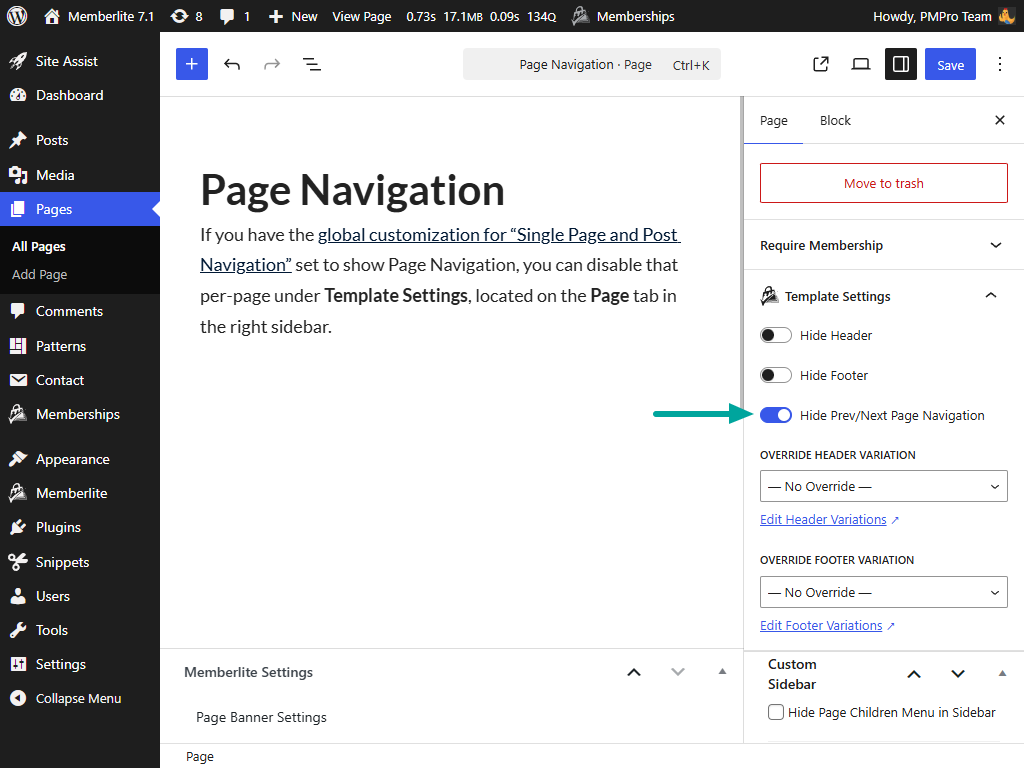Open the Memberlite 7.1 site home link
1024x768 pixels.
pos(99,16)
